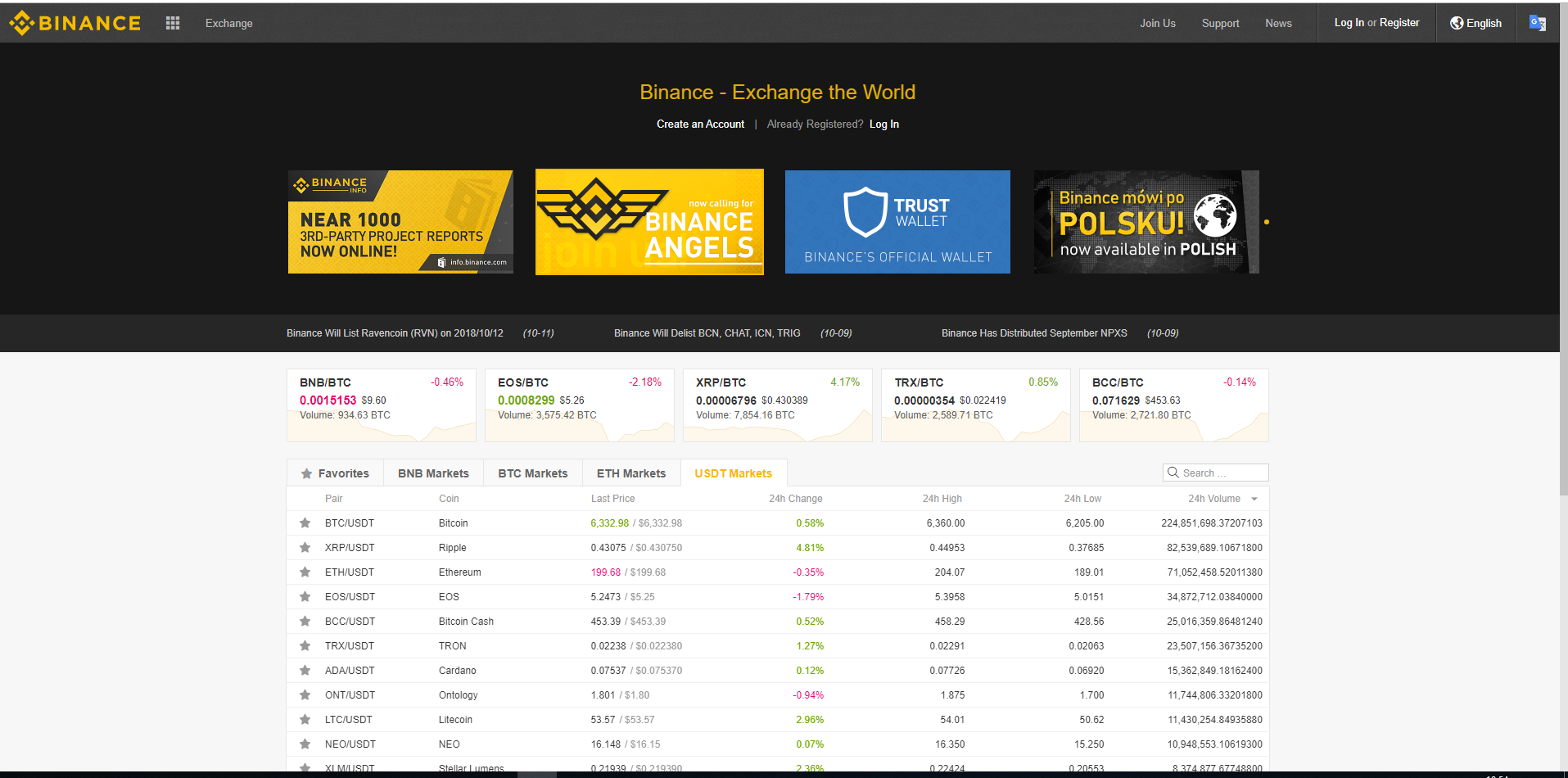
Task: Switch to the ETH Markets tab
Action: click(631, 473)
